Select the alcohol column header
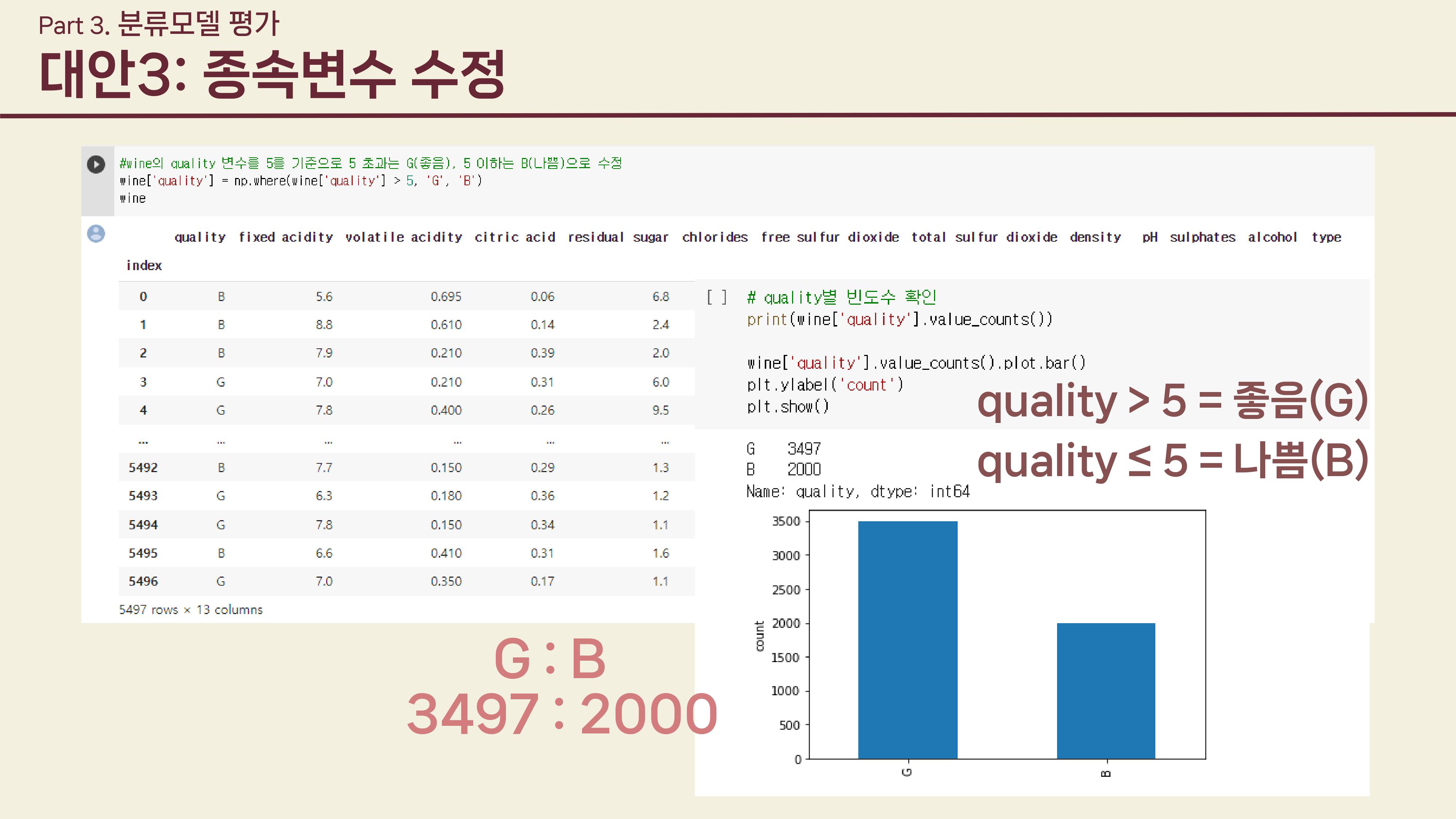The height and width of the screenshot is (819, 1456). [1272, 237]
